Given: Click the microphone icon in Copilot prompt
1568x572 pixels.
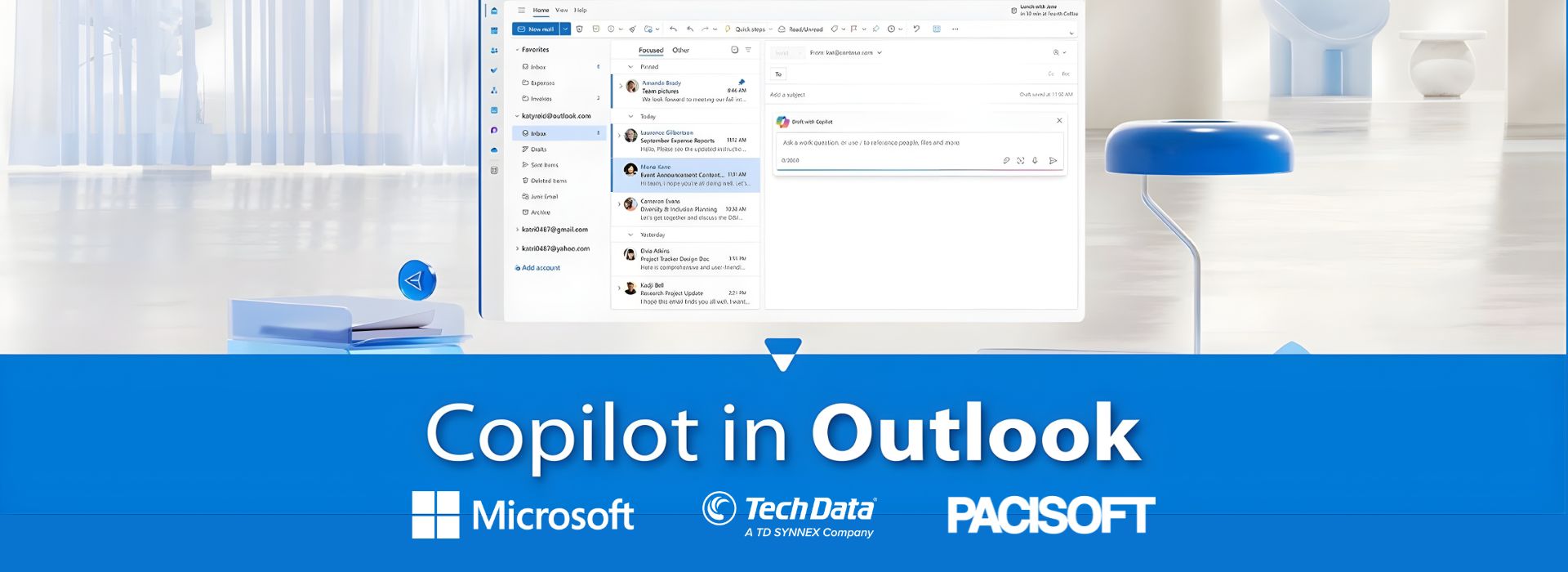Looking at the screenshot, I should (1035, 161).
